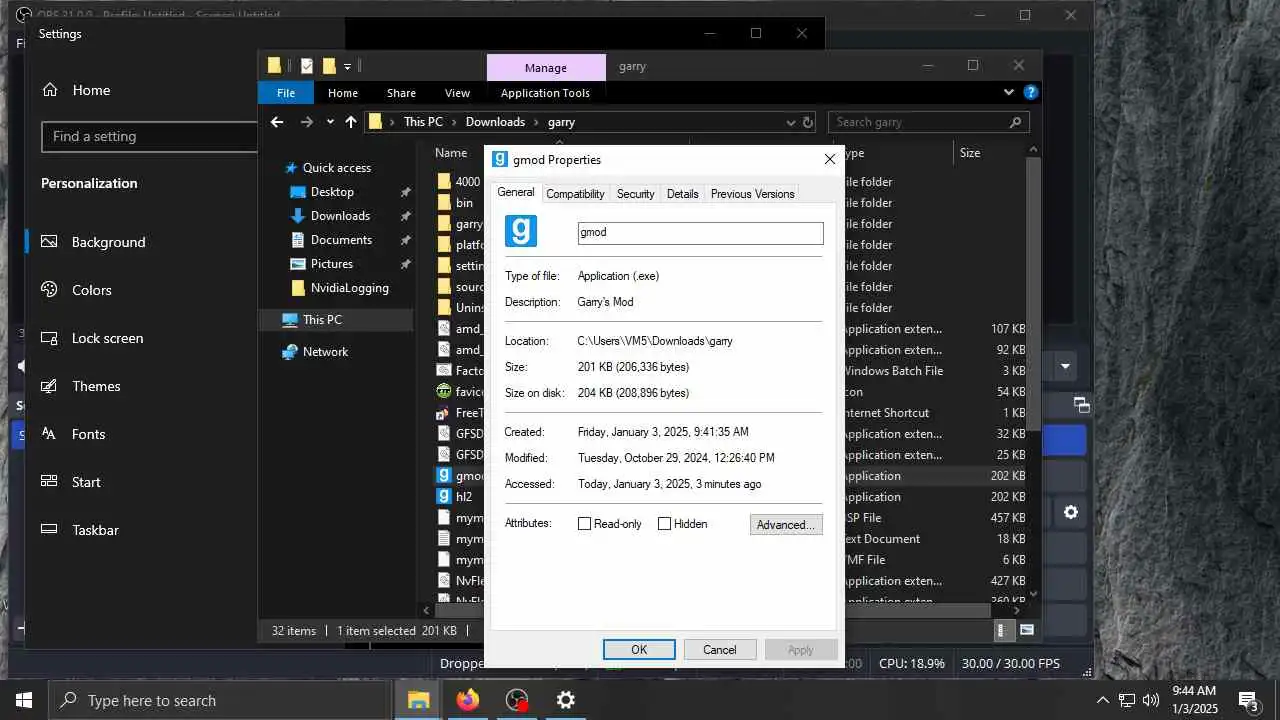The width and height of the screenshot is (1280, 720).
Task: Enable the Hidden attribute checkbox
Action: point(664,524)
